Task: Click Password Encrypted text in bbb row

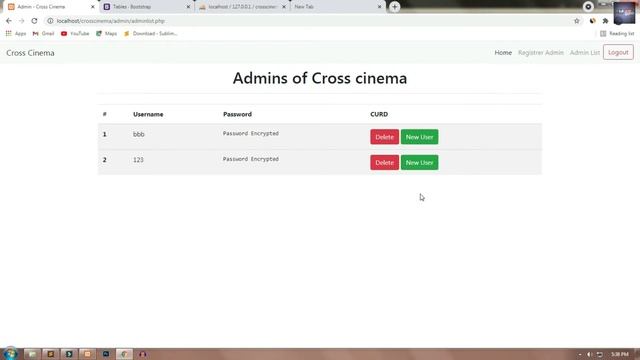Action: pos(251,133)
